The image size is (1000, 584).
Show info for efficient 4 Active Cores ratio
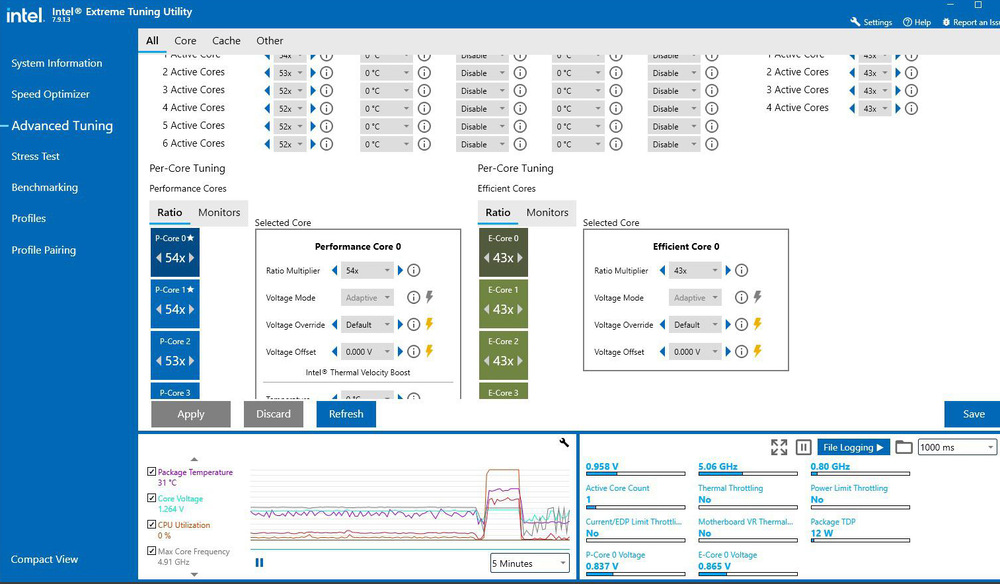[x=911, y=108]
